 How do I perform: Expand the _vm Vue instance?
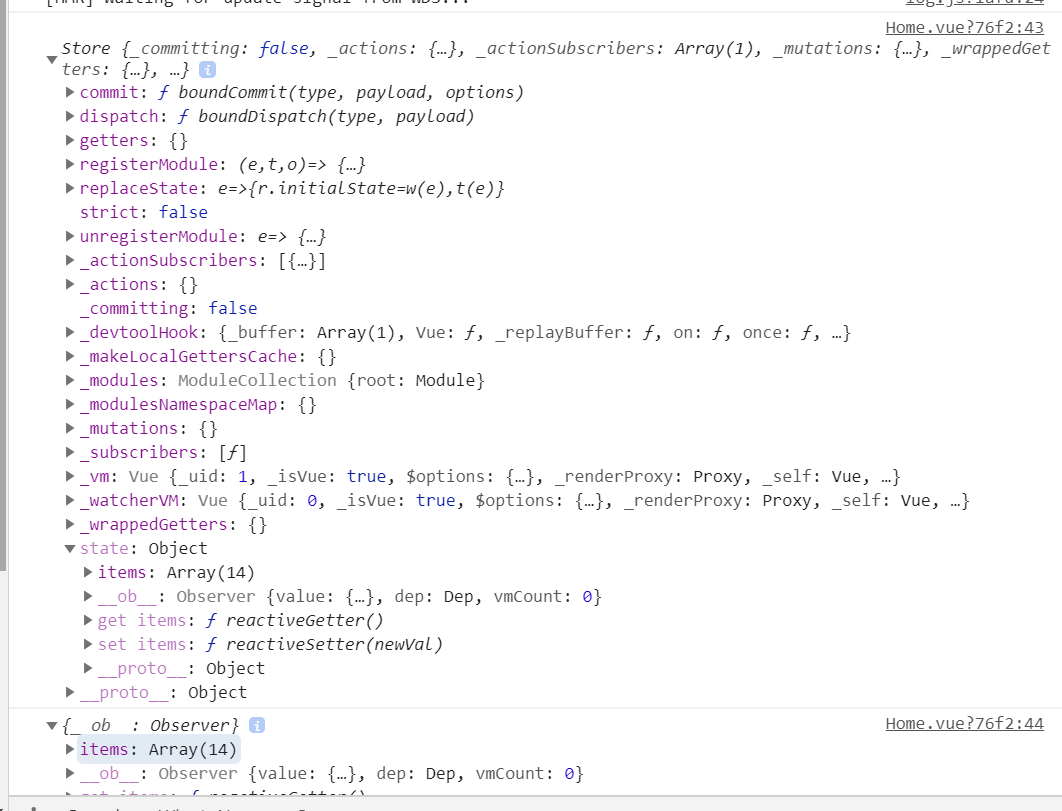point(70,476)
